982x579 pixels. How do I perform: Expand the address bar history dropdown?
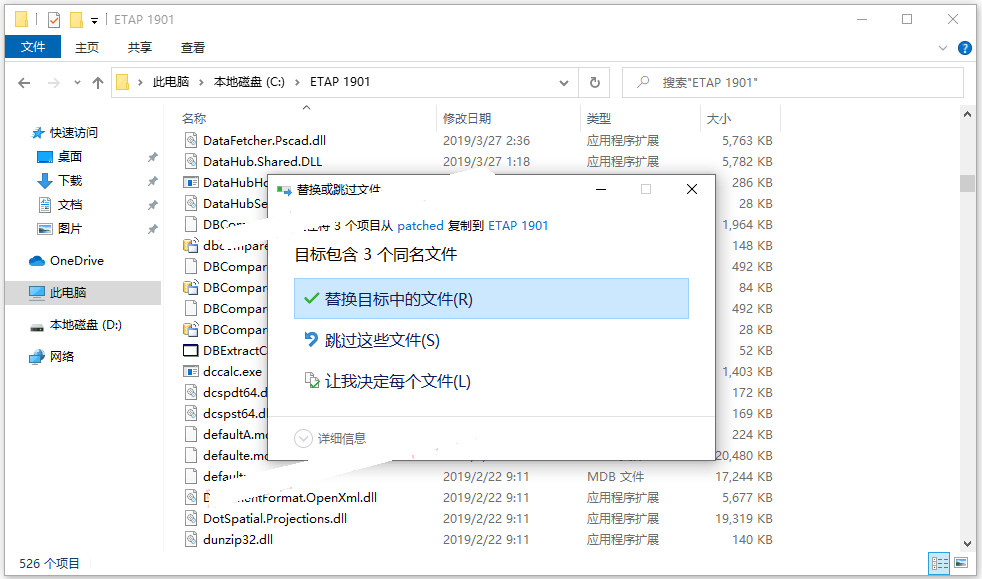tap(564, 83)
